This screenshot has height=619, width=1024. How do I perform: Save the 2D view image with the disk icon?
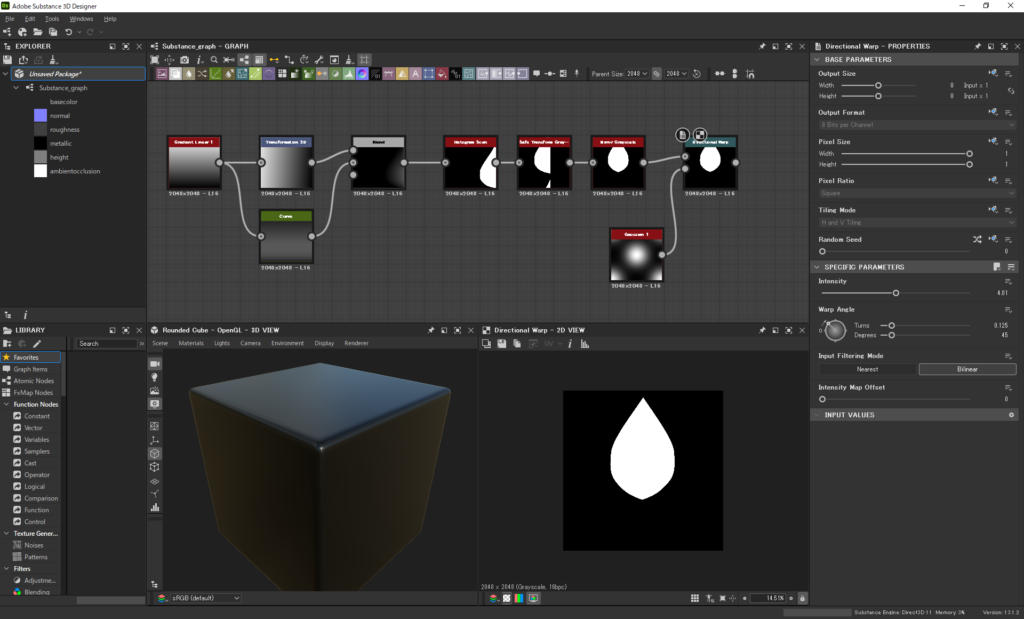point(502,343)
